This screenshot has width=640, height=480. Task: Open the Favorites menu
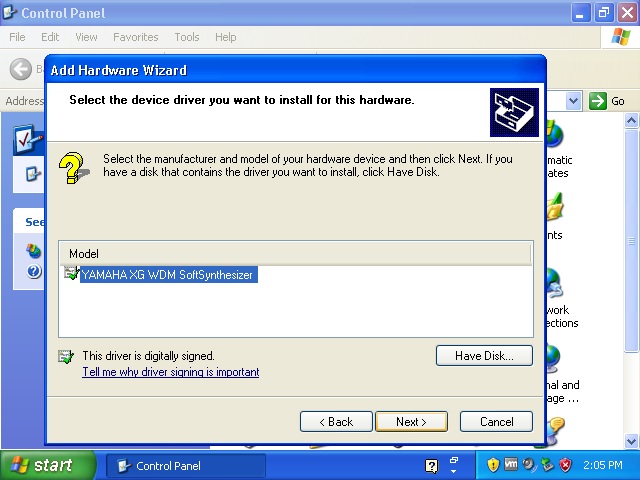(x=135, y=37)
